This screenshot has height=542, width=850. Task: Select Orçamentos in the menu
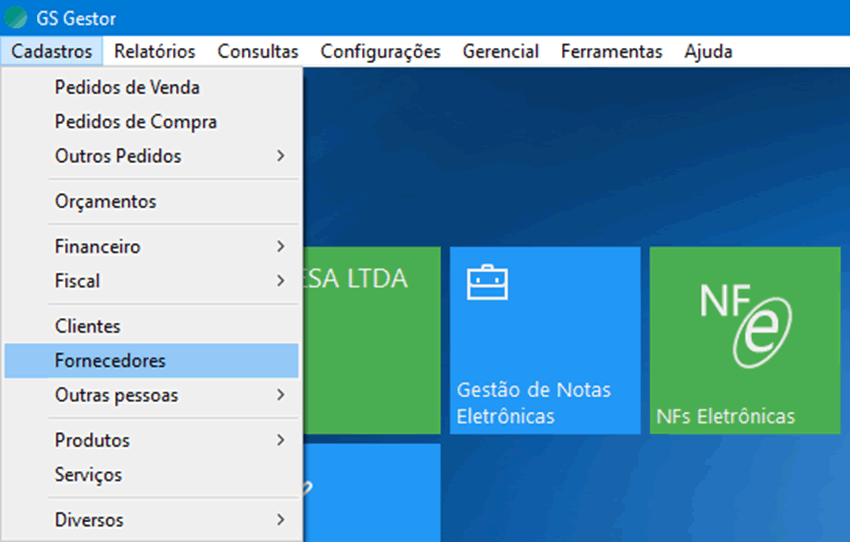tap(105, 201)
